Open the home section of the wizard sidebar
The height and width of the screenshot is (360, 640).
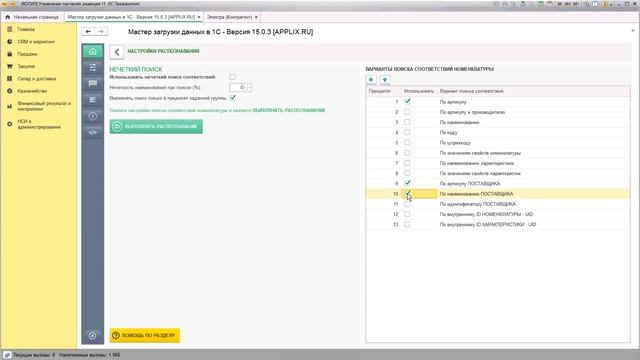click(x=93, y=51)
